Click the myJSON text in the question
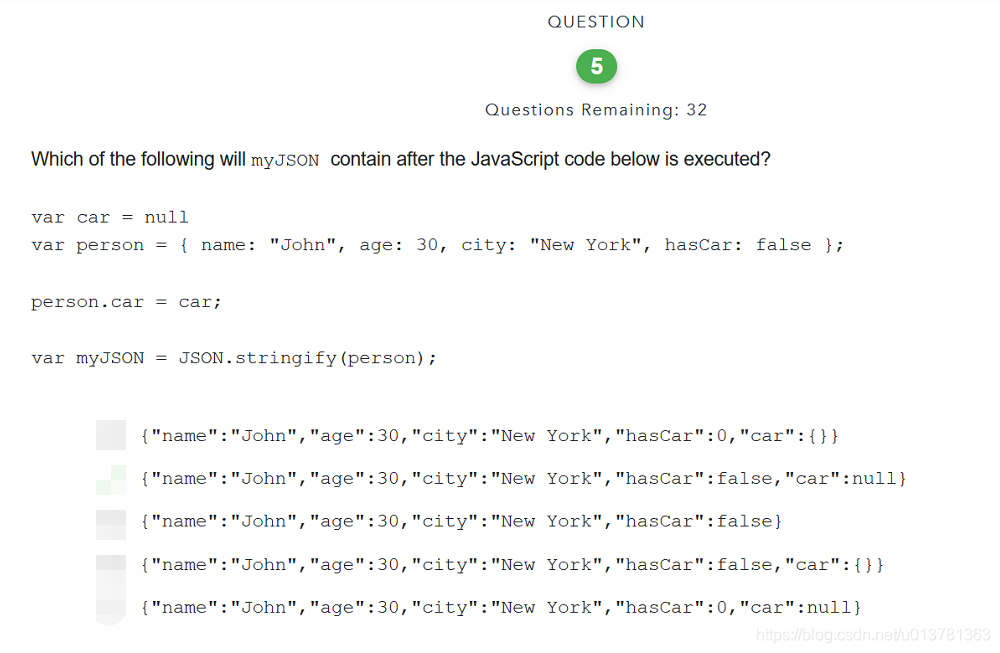 [285, 159]
